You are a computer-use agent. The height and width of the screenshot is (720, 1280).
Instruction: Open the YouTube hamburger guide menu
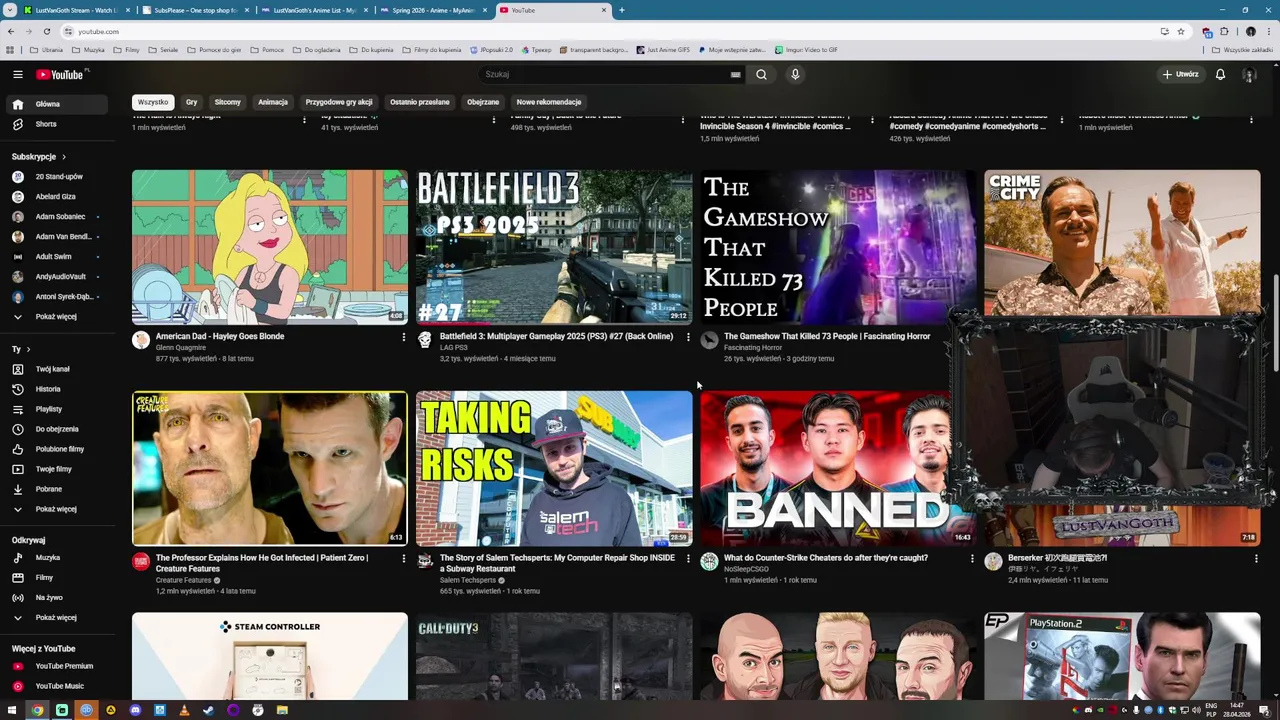17,74
